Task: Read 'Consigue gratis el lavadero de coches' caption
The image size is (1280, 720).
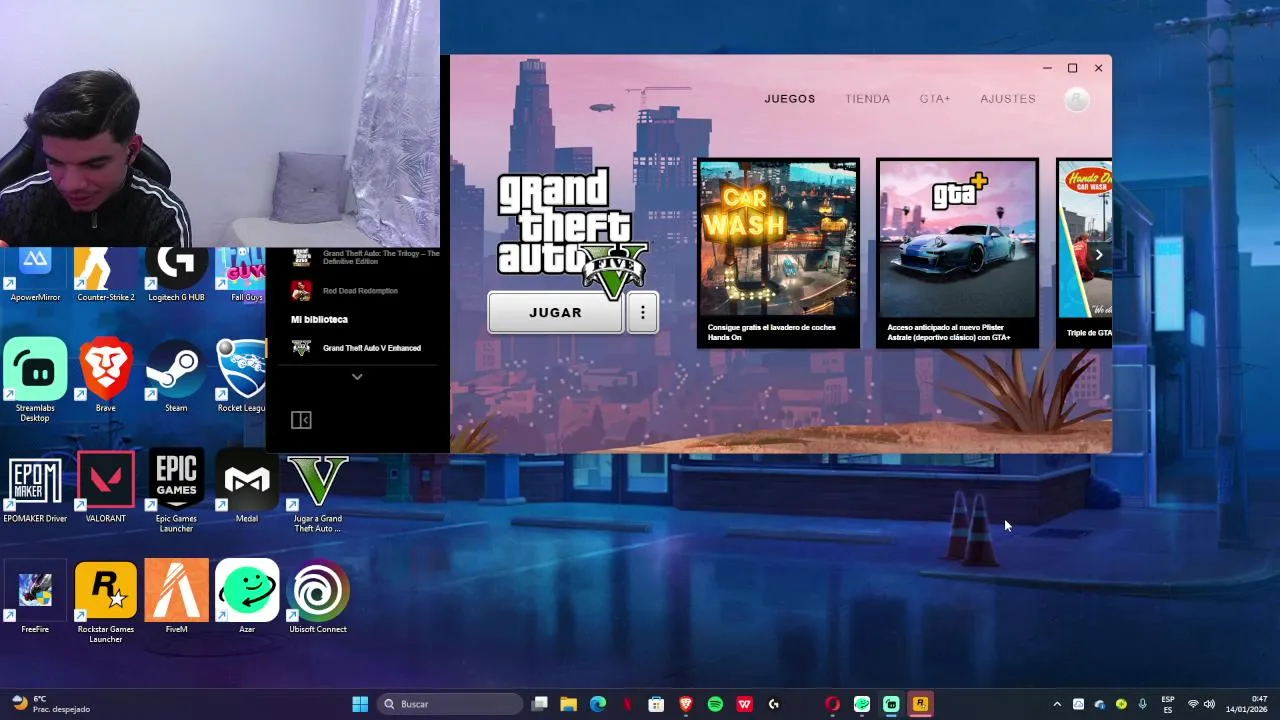Action: (771, 332)
